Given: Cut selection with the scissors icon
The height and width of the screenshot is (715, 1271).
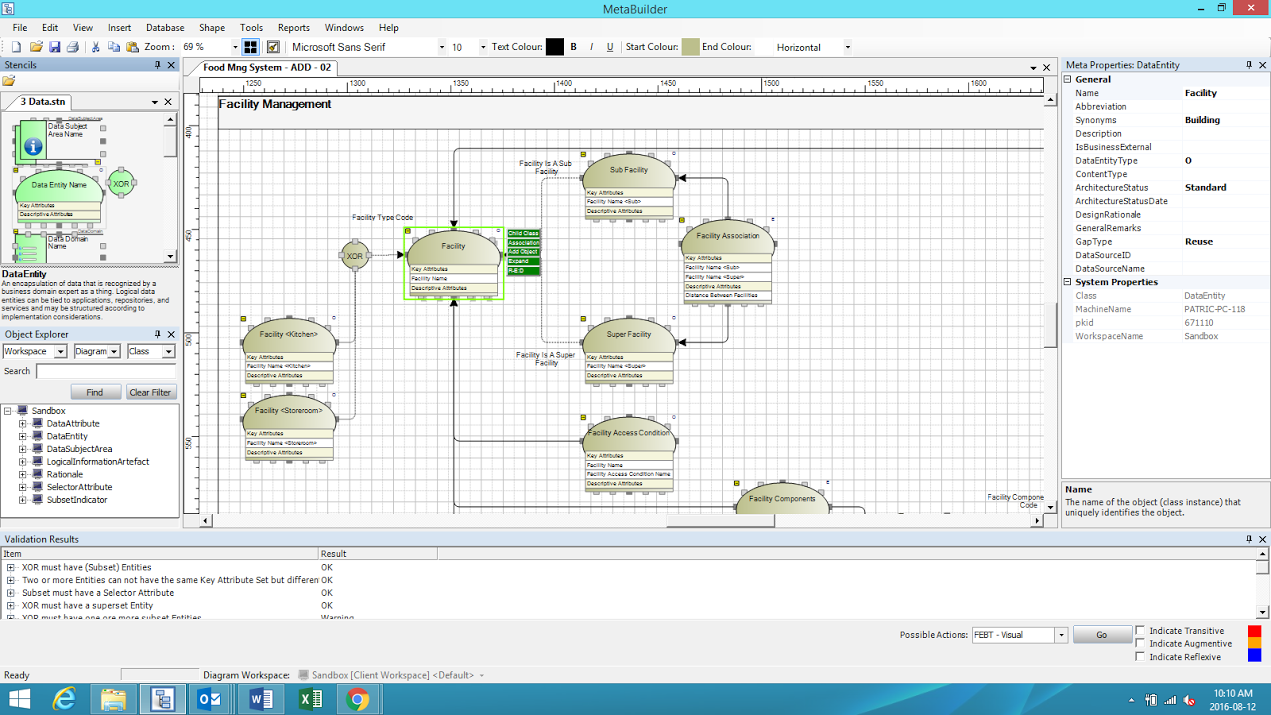Looking at the screenshot, I should [x=96, y=47].
